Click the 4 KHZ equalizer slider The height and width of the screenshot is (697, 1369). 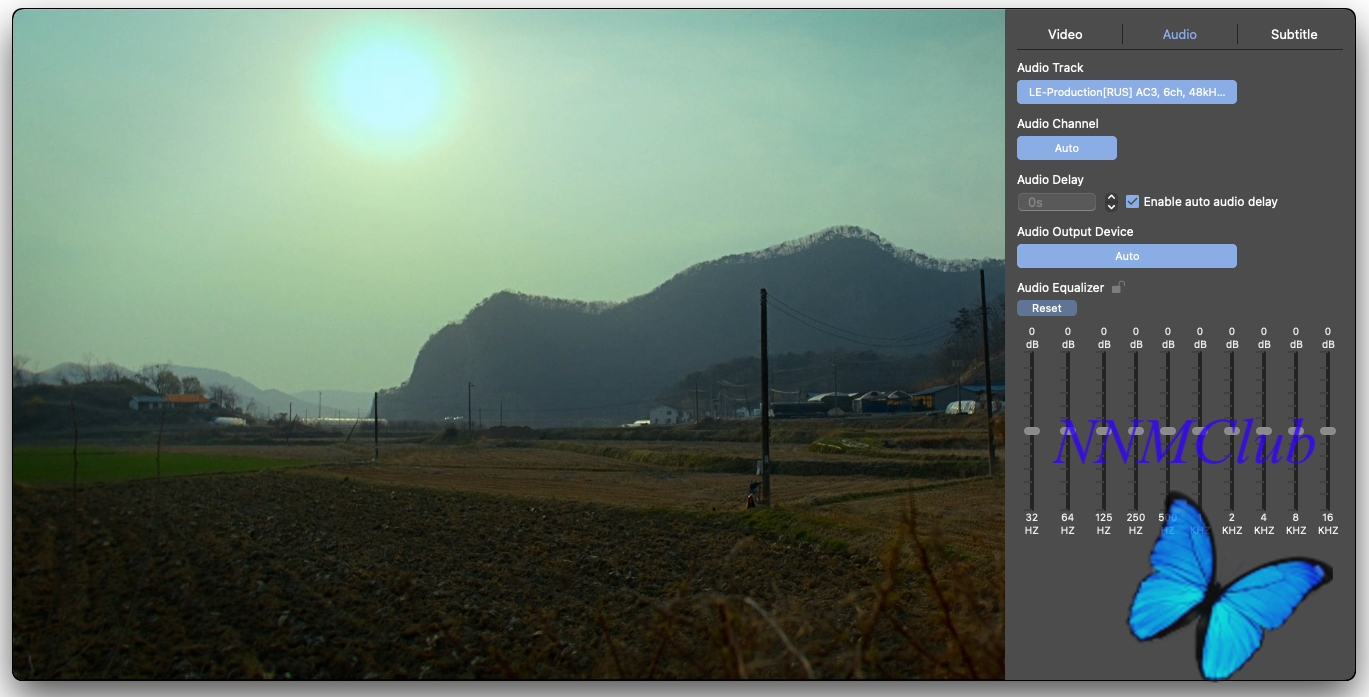coord(1264,431)
